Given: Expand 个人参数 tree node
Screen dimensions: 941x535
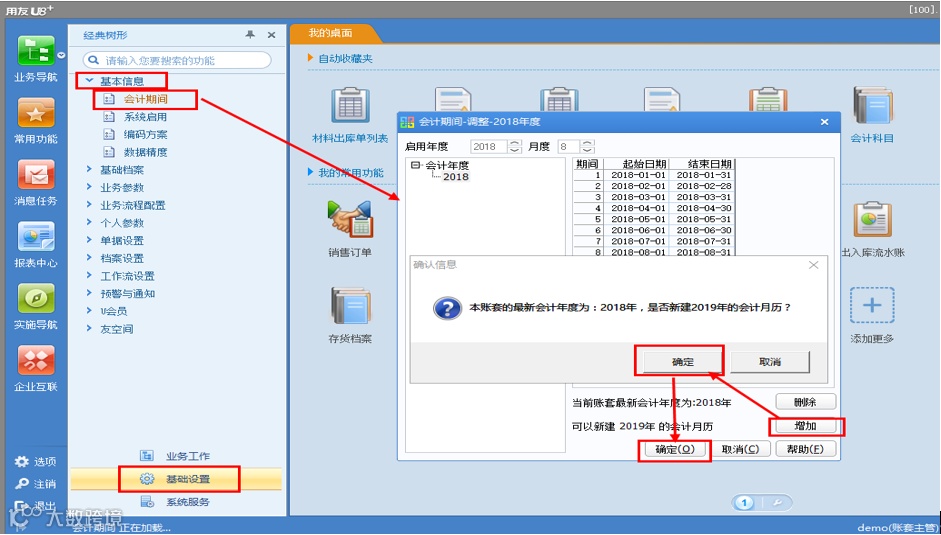Looking at the screenshot, I should coord(89,222).
